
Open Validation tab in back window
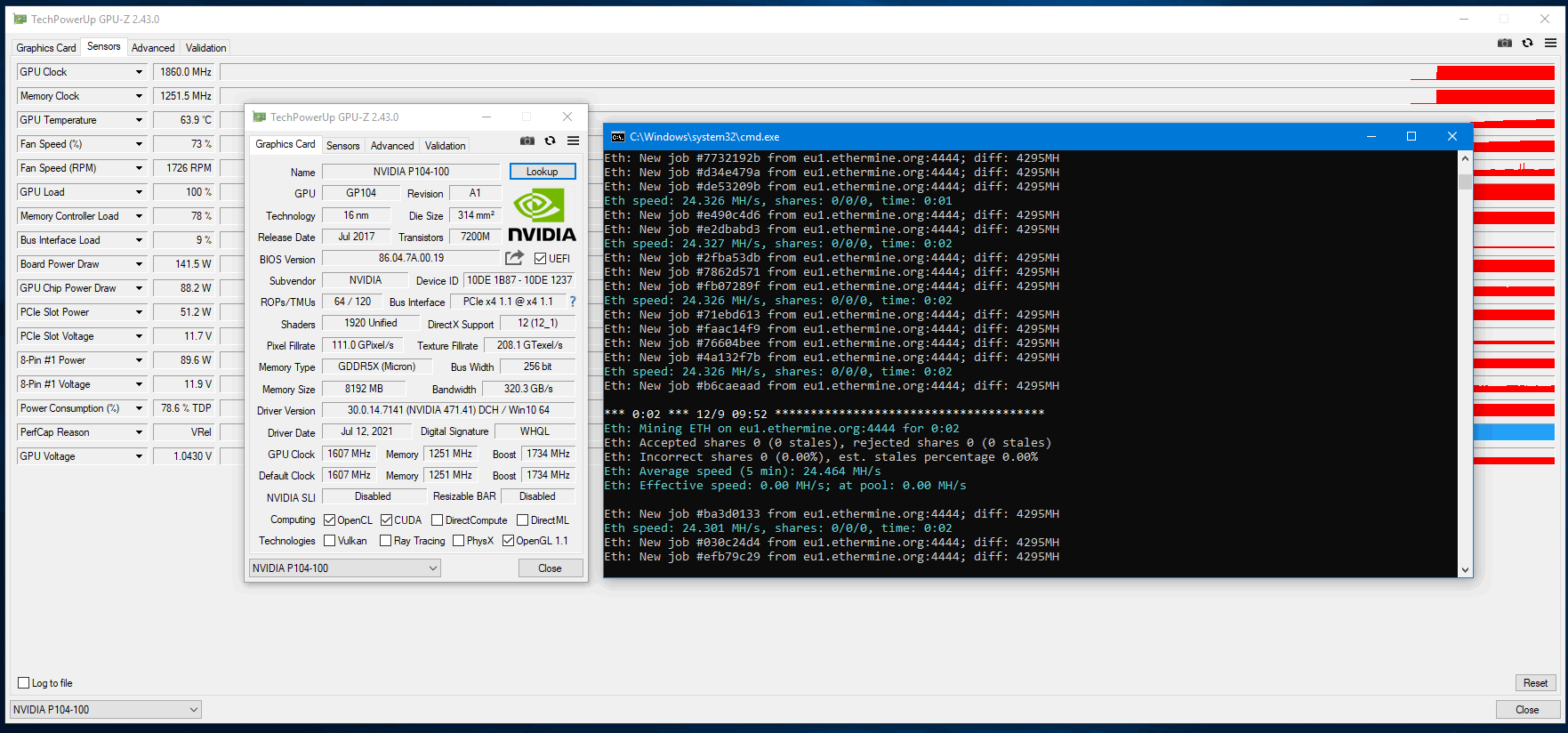206,48
